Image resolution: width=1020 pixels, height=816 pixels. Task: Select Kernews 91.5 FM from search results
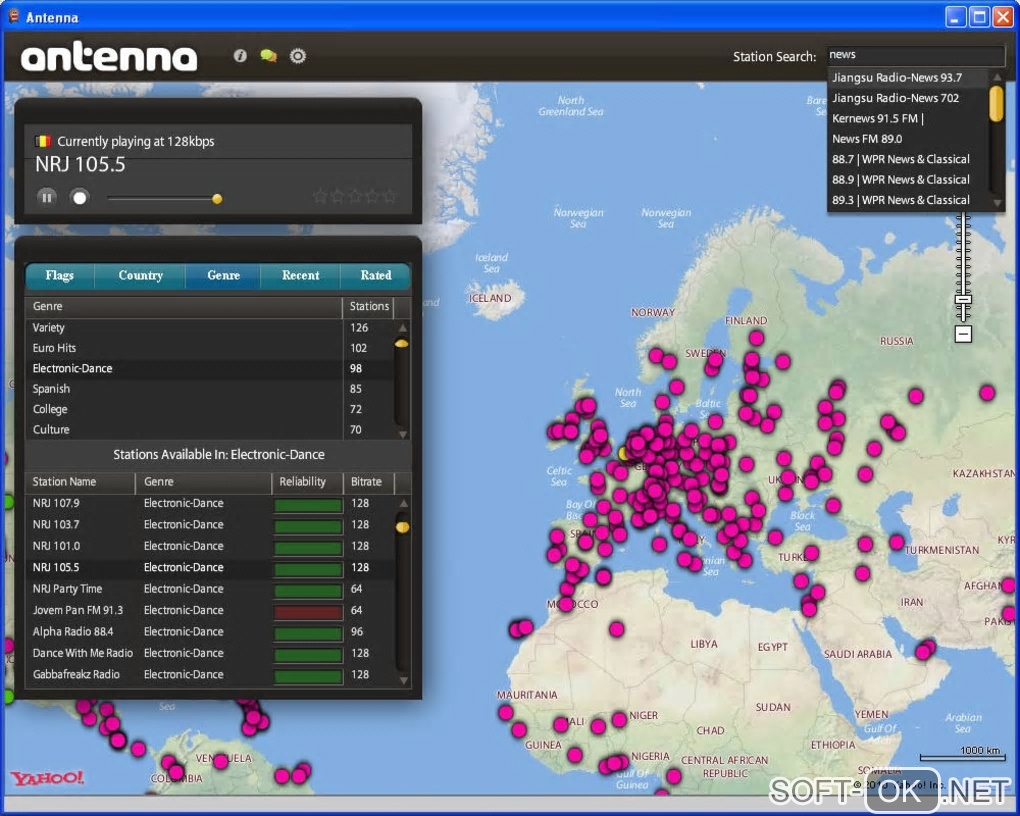(x=878, y=119)
